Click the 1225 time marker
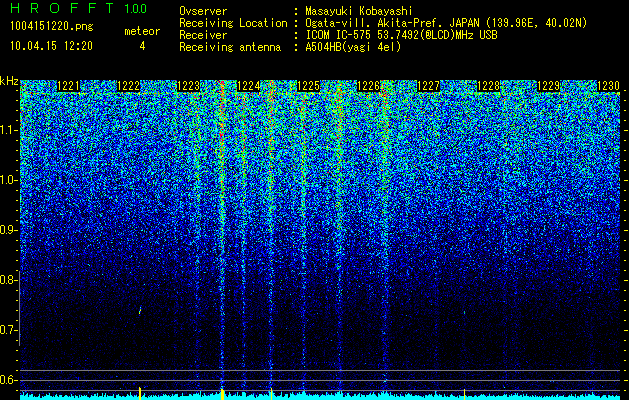 pyautogui.click(x=308, y=86)
